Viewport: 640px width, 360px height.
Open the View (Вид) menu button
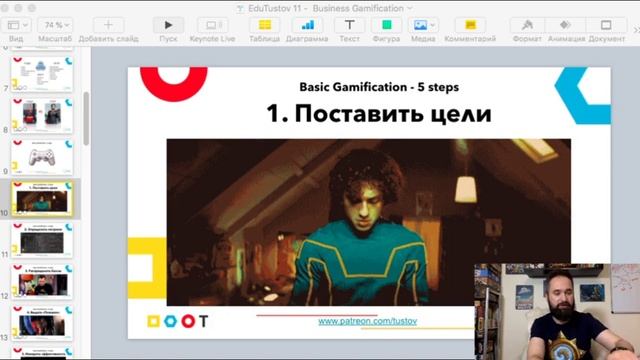(16, 25)
